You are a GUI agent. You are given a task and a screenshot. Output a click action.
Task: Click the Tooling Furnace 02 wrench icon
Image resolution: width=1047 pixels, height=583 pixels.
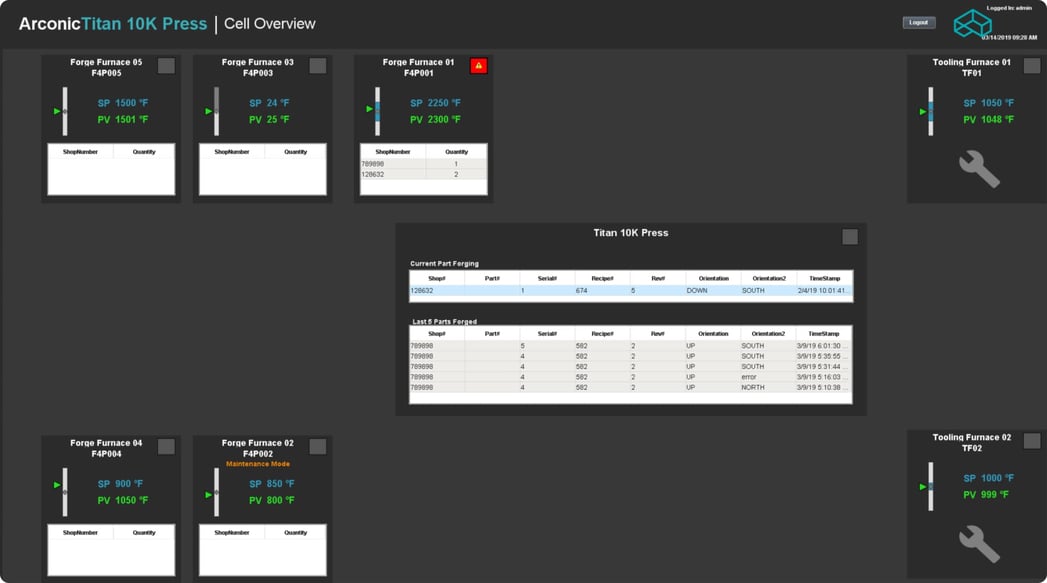pyautogui.click(x=979, y=544)
